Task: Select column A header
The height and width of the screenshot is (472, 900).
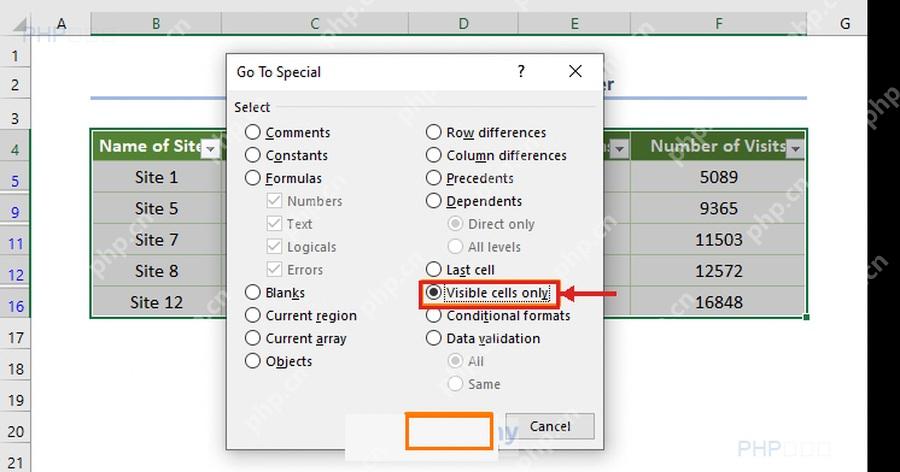Action: [61, 24]
